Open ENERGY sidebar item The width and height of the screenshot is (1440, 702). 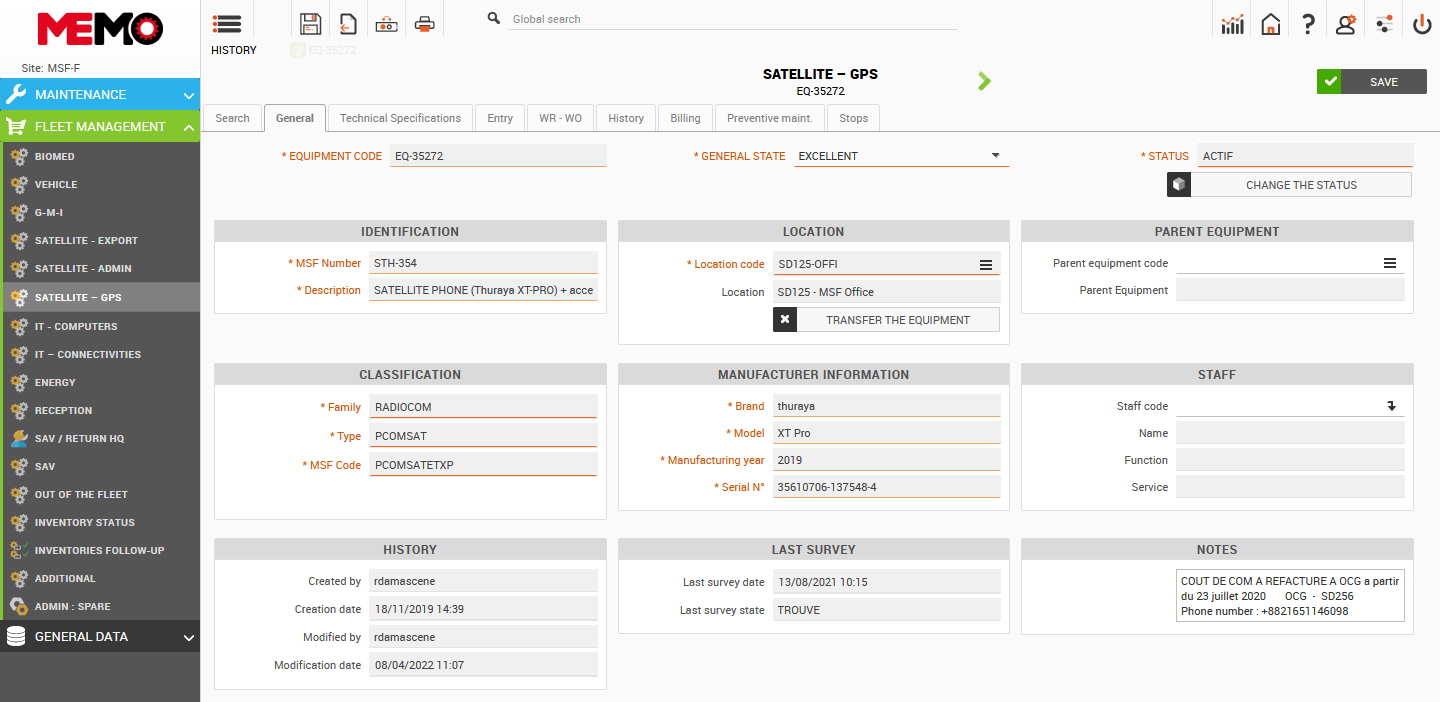click(x=100, y=382)
